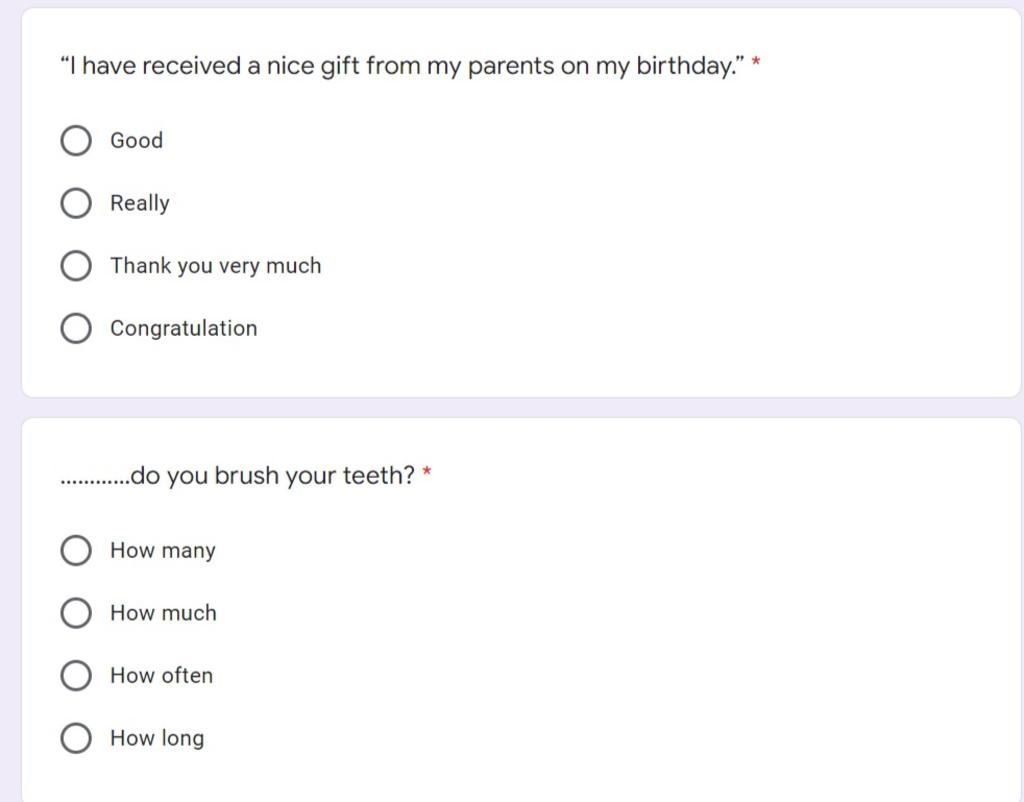The image size is (1024, 802).
Task: Pick the "How long" radio option
Action: (x=76, y=738)
